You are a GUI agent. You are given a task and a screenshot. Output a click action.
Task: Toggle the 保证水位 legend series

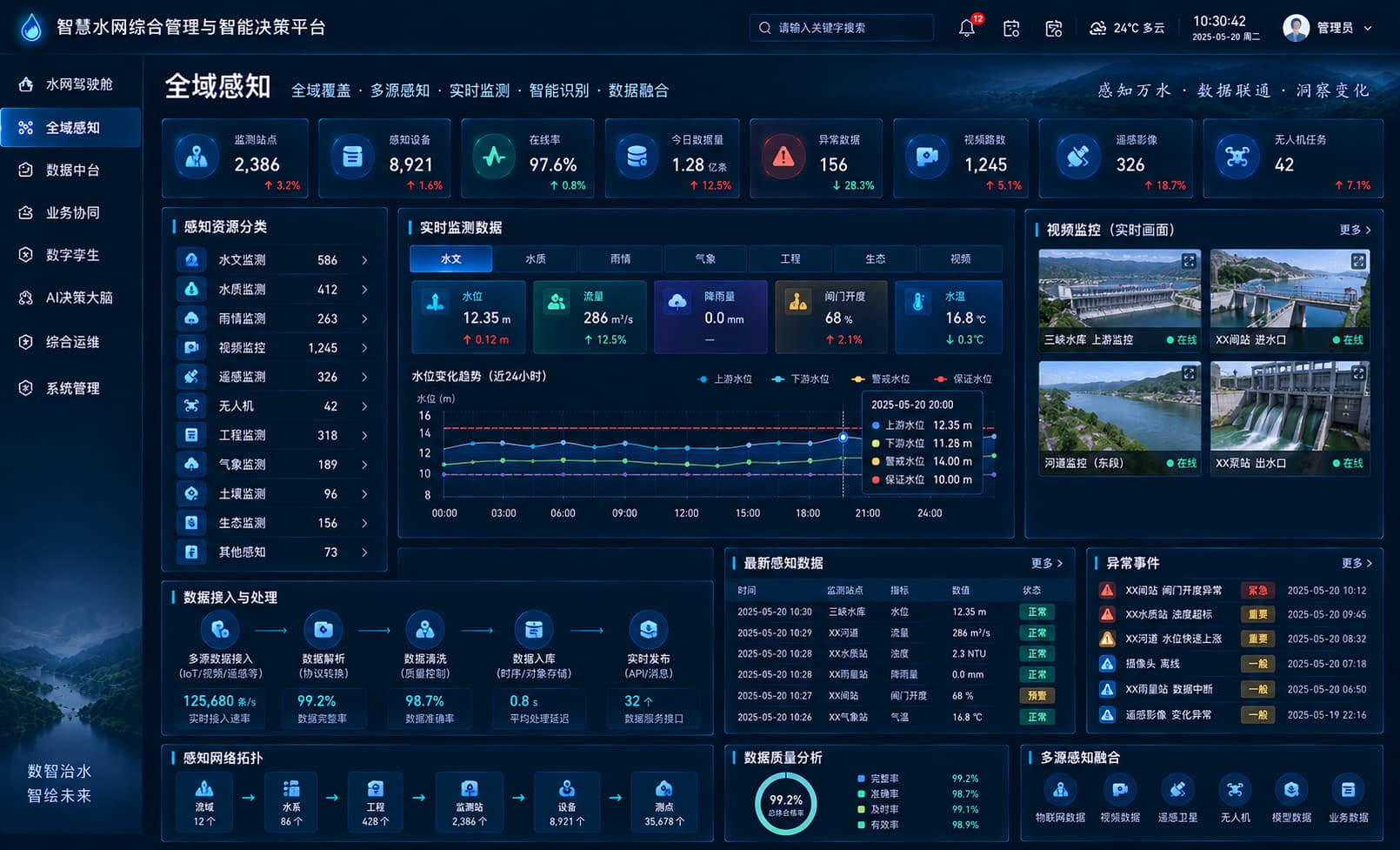tap(963, 379)
